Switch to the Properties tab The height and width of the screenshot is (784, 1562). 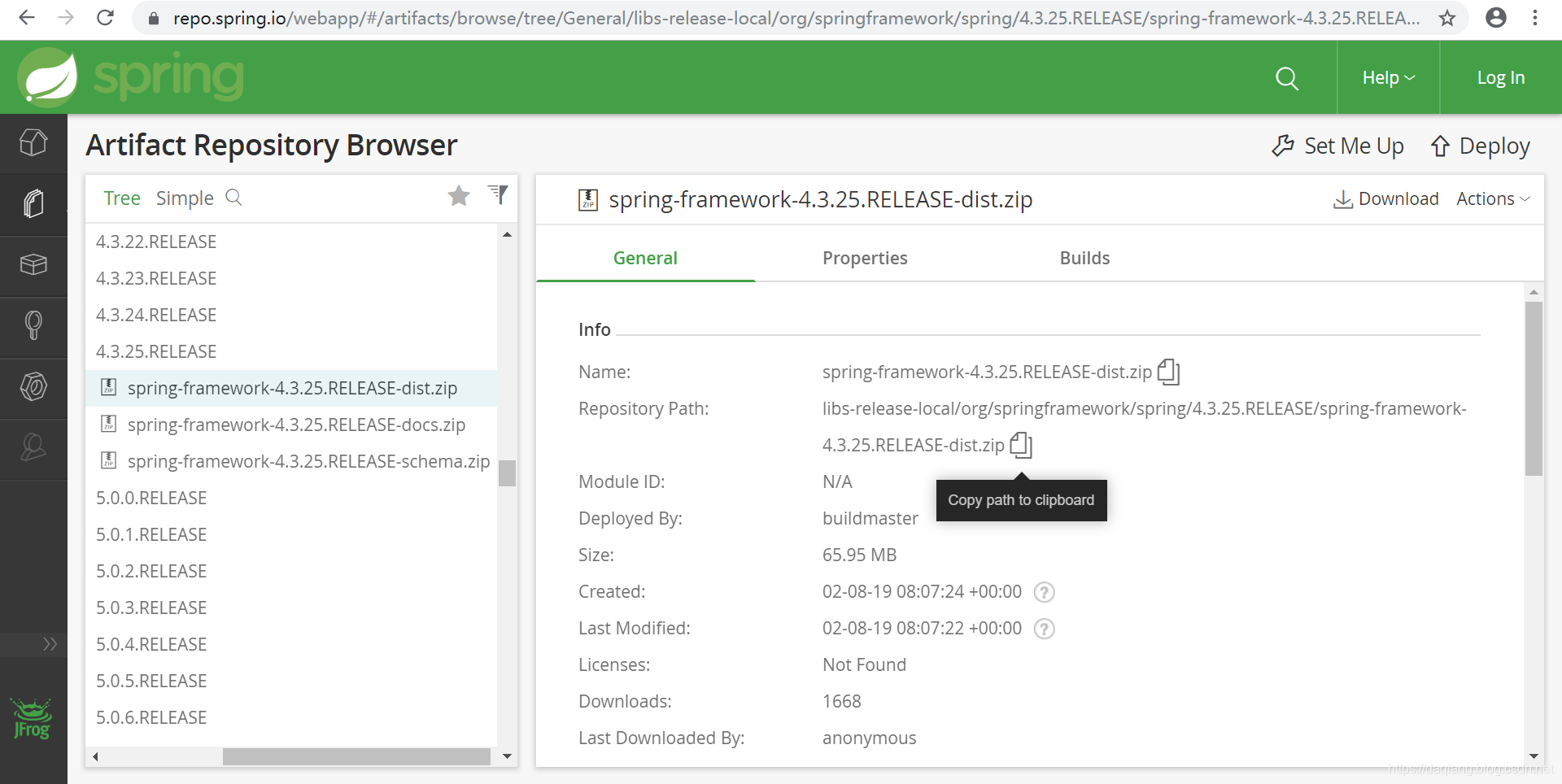coord(865,258)
